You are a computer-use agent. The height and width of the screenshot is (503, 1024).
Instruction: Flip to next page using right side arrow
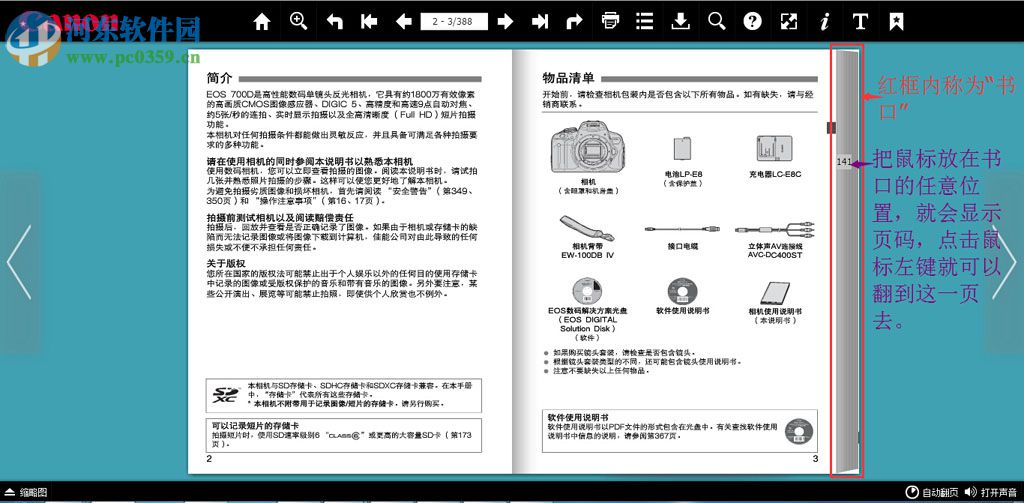point(1004,262)
